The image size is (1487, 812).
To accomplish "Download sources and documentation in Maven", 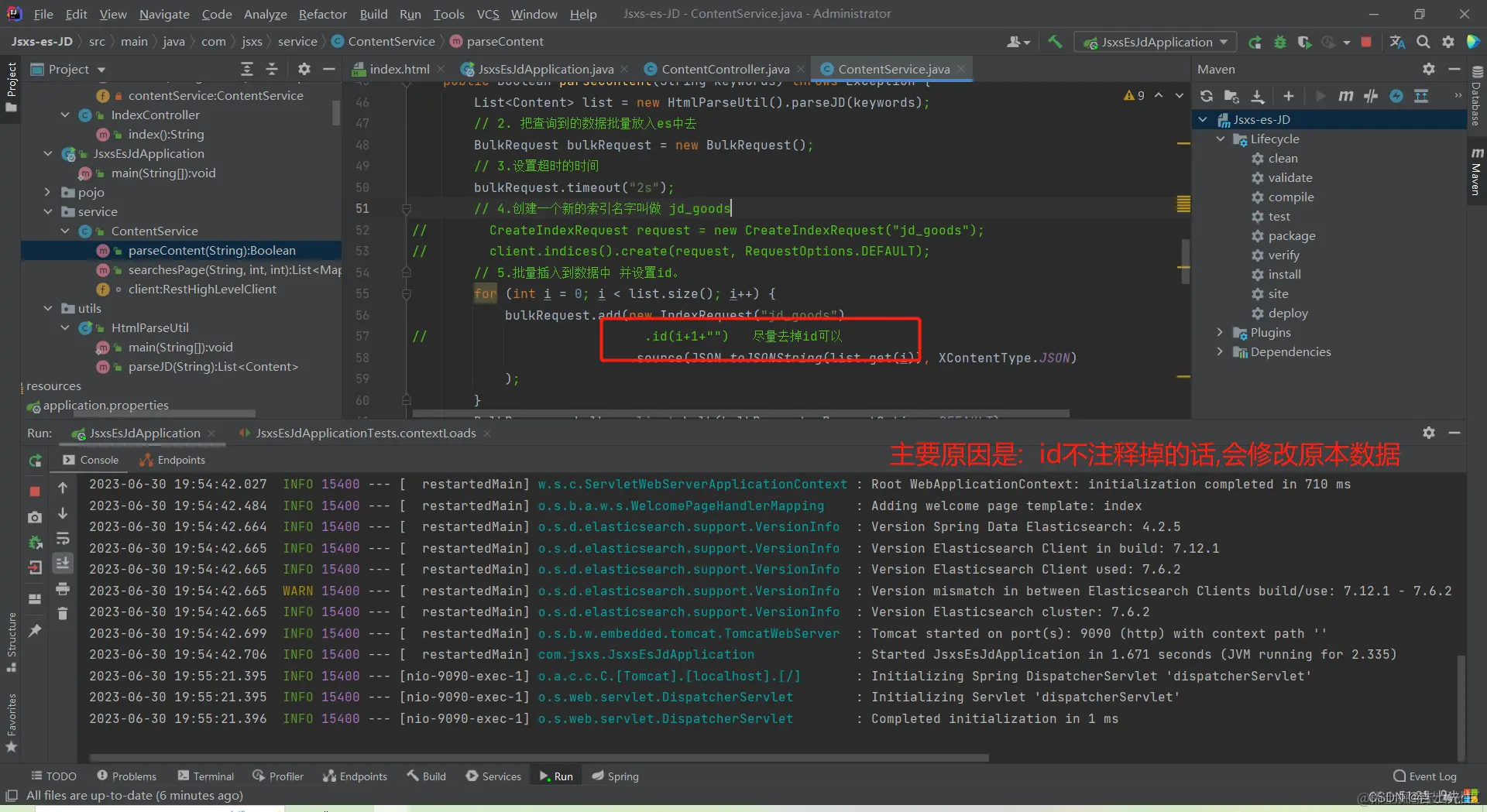I will pyautogui.click(x=1258, y=96).
